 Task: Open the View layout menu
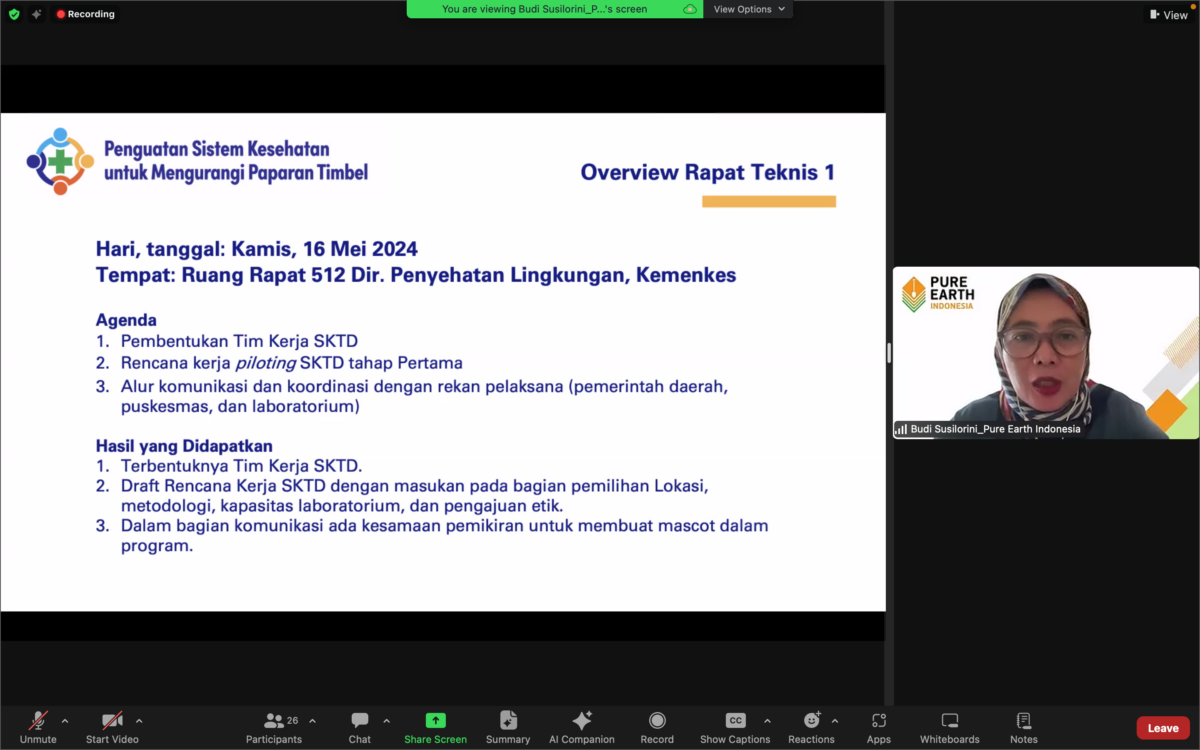[x=1168, y=15]
